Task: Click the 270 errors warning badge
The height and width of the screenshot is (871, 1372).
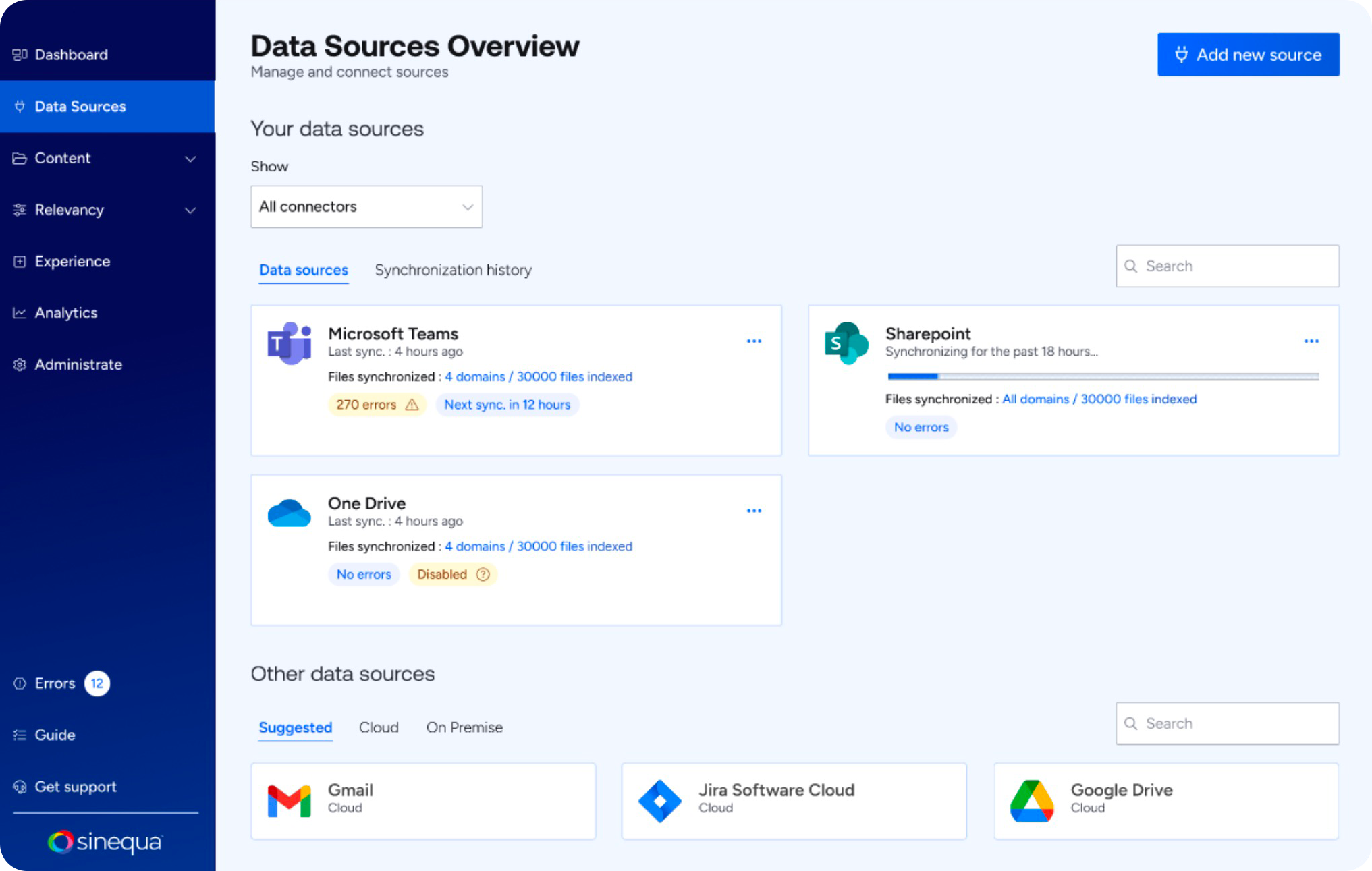Action: [377, 405]
